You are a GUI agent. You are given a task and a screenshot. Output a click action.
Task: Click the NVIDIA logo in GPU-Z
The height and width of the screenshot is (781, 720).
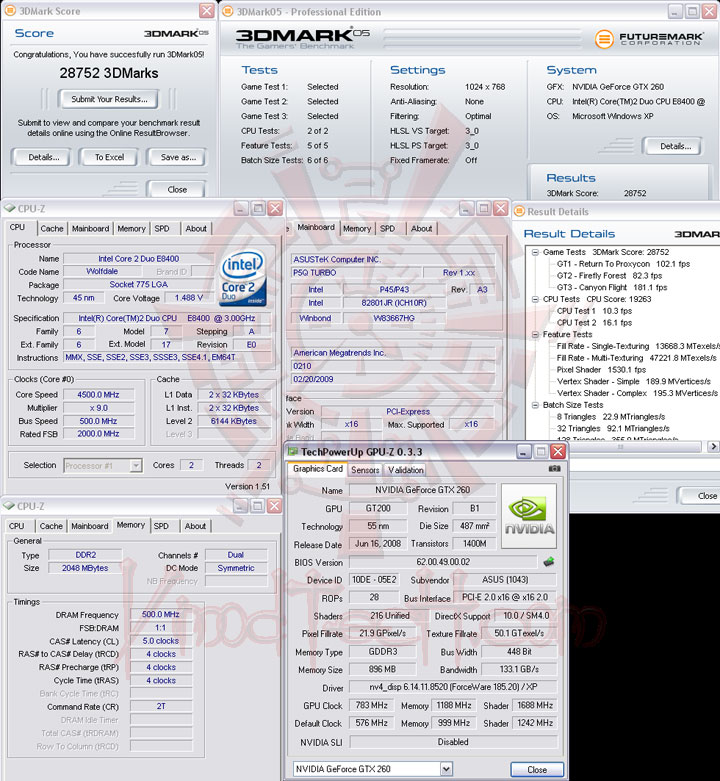[x=529, y=516]
